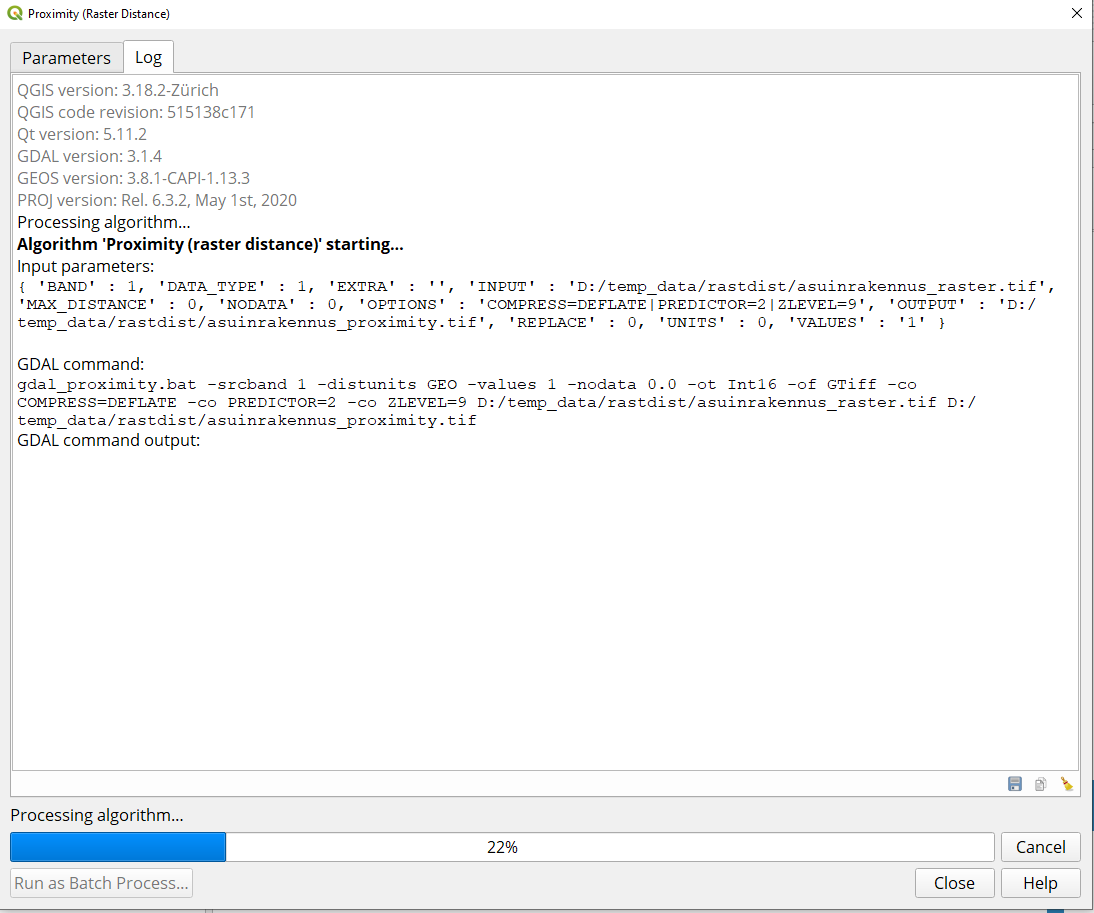Click the 'Processing algorithm...' status label above progress bar
The image size is (1094, 913).
[x=97, y=815]
